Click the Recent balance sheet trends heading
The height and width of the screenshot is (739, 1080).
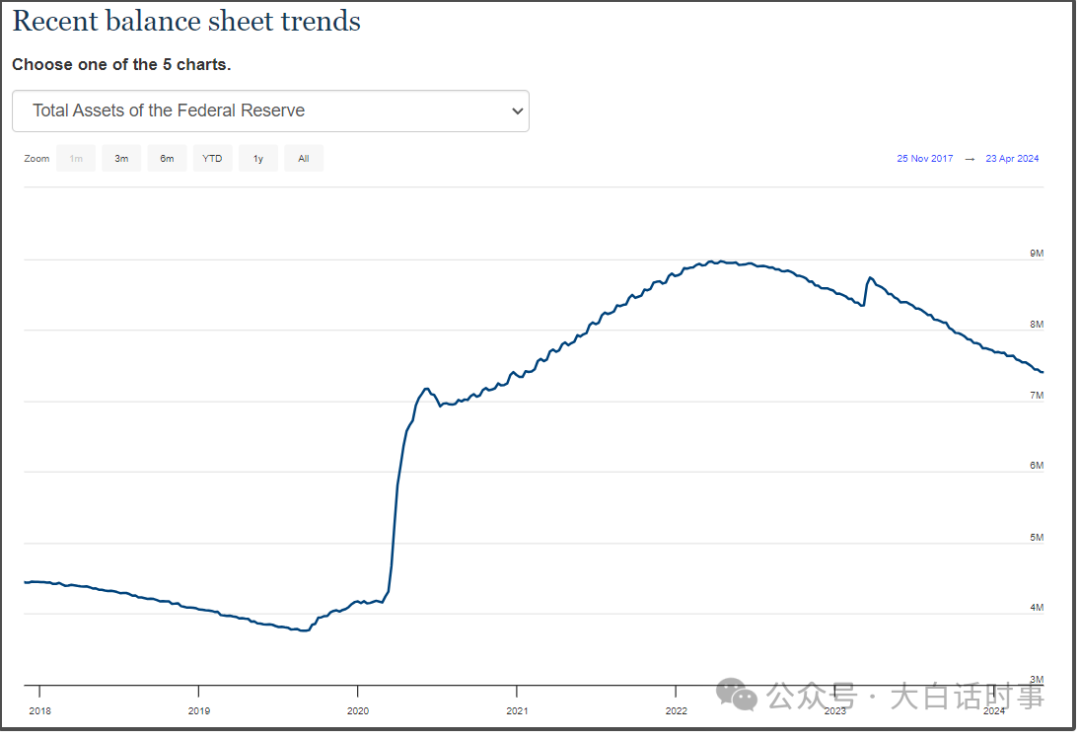(x=187, y=21)
